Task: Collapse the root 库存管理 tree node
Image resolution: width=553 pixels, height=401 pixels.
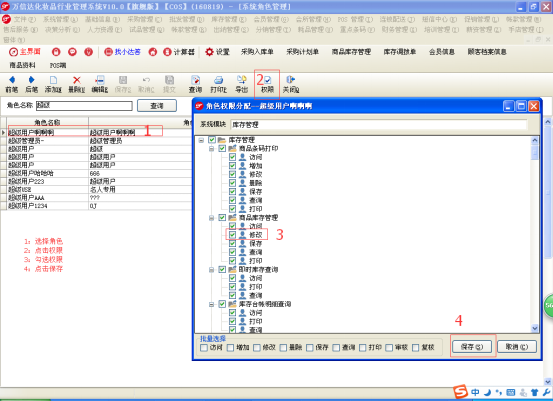Action: coord(201,140)
